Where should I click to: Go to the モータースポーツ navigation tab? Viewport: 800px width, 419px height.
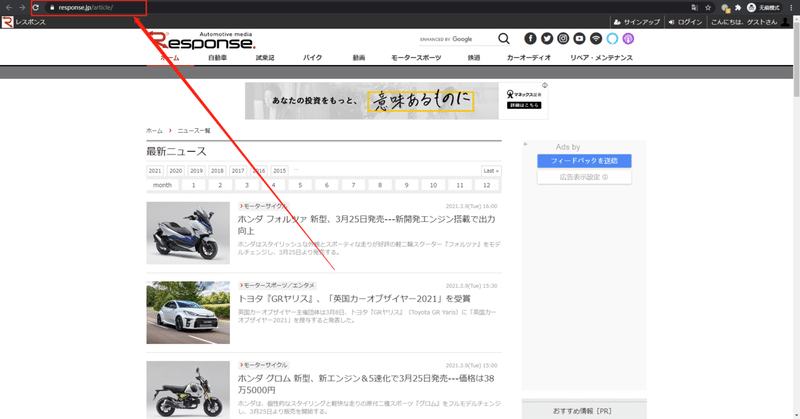click(x=416, y=58)
